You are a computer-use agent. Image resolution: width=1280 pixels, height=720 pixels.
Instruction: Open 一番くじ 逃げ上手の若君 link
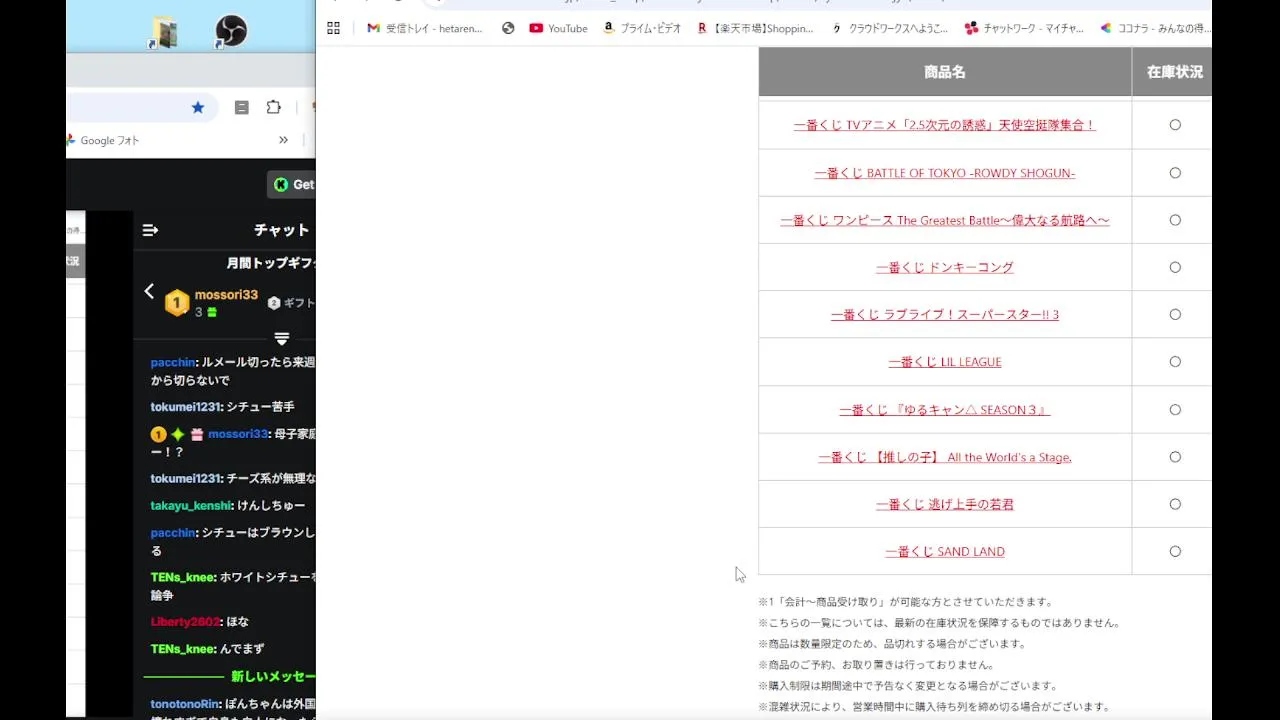pos(945,504)
